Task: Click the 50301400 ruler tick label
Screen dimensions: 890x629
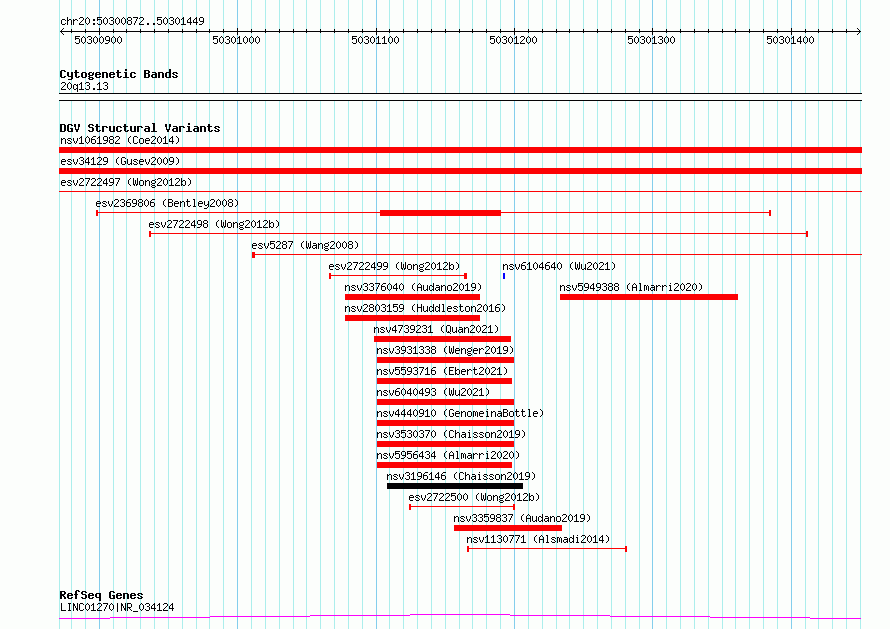Action: coord(790,40)
